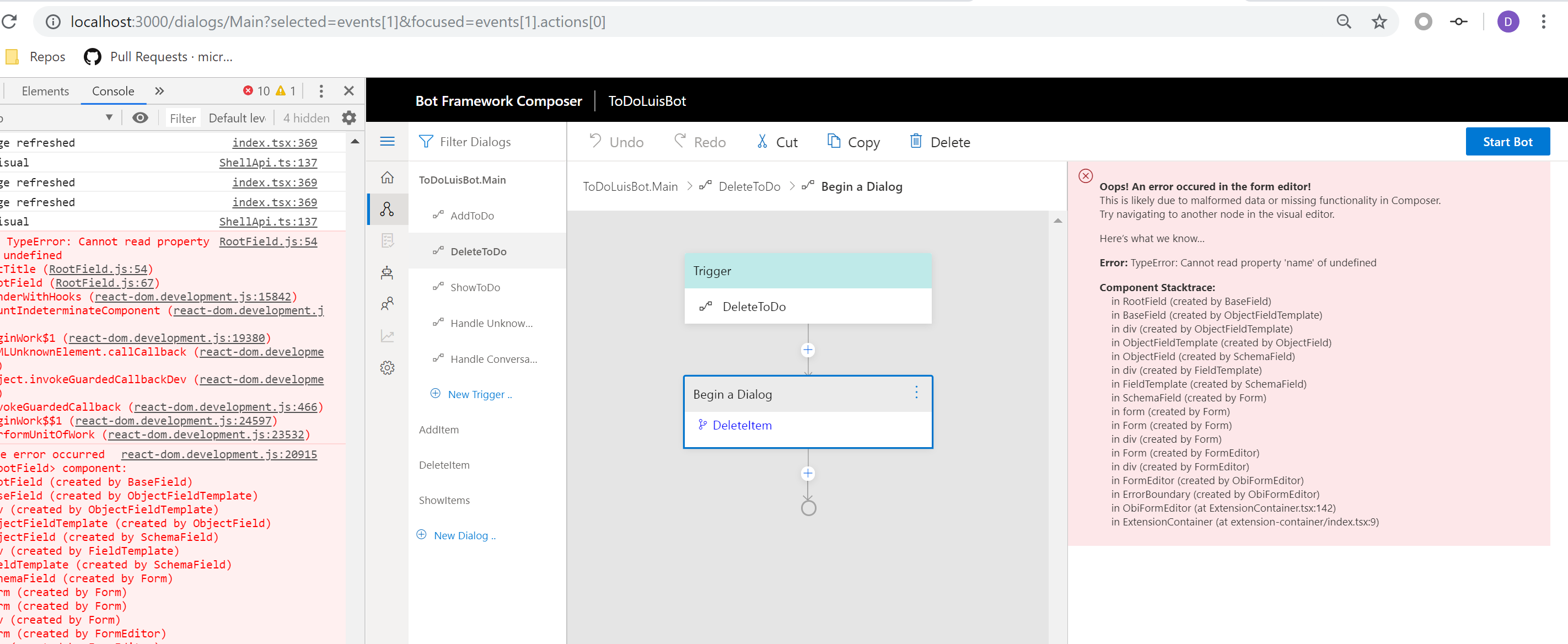This screenshot has height=644, width=1568.
Task: Click Cut in the toolbar
Action: click(x=777, y=142)
